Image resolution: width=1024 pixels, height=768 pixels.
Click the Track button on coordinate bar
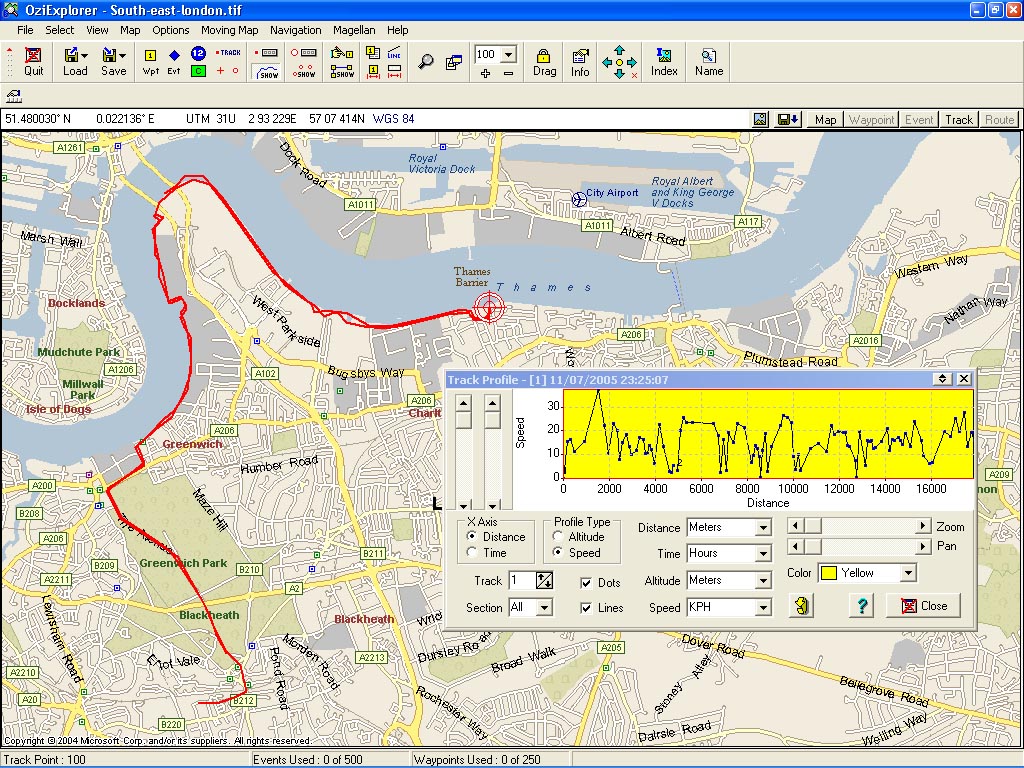pos(959,120)
